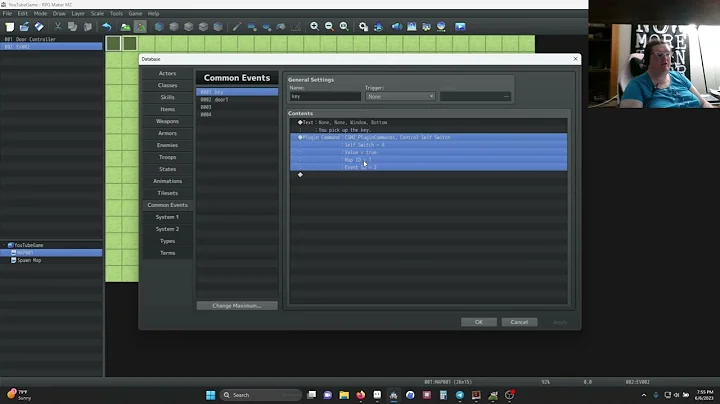Open the Resource Manager toolbar icon
This screenshot has width=720, height=404.
[426, 27]
